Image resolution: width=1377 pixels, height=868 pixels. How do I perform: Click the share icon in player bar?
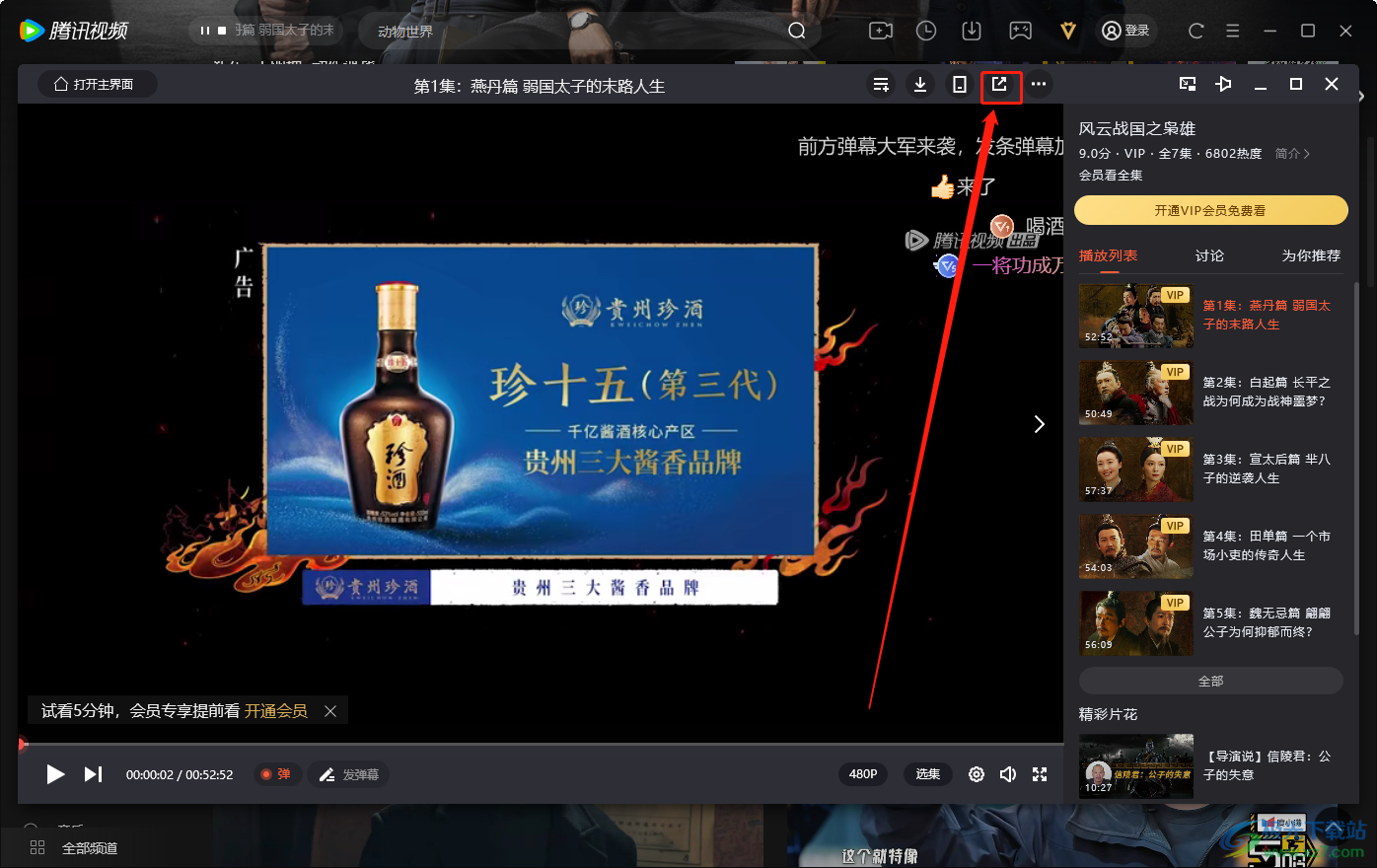pyautogui.click(x=999, y=84)
